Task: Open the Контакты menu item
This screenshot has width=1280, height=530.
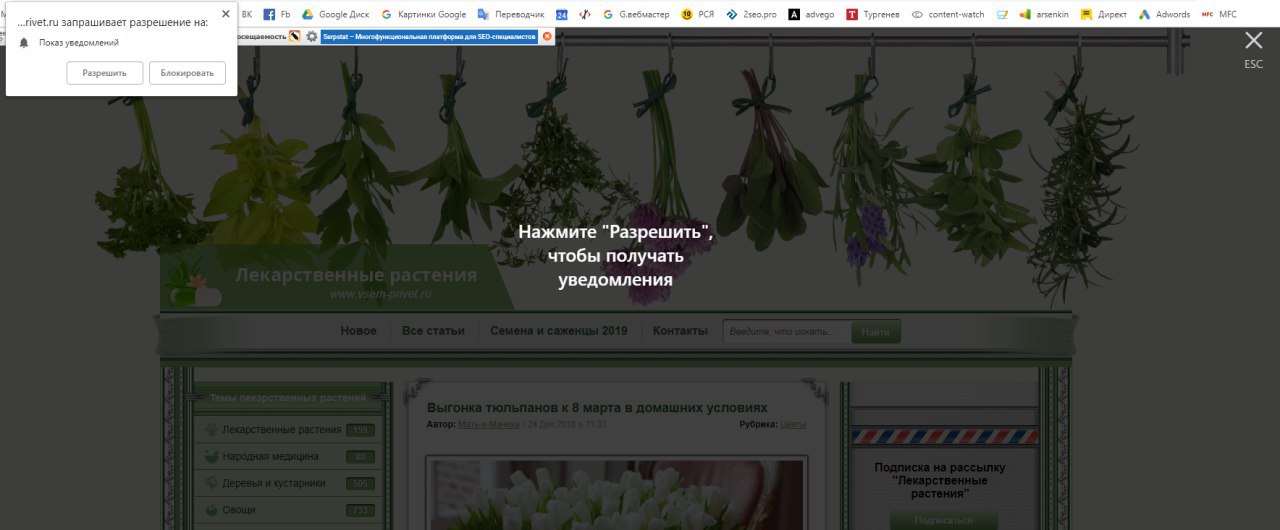Action: 680,331
